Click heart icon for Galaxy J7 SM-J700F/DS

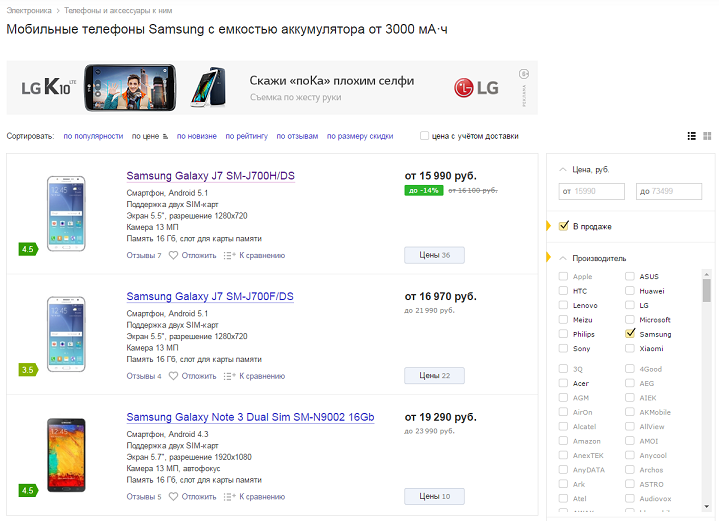click(173, 376)
